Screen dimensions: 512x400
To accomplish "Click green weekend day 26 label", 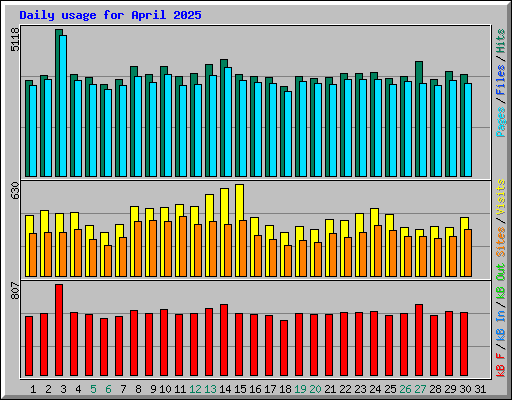I will (405, 389).
